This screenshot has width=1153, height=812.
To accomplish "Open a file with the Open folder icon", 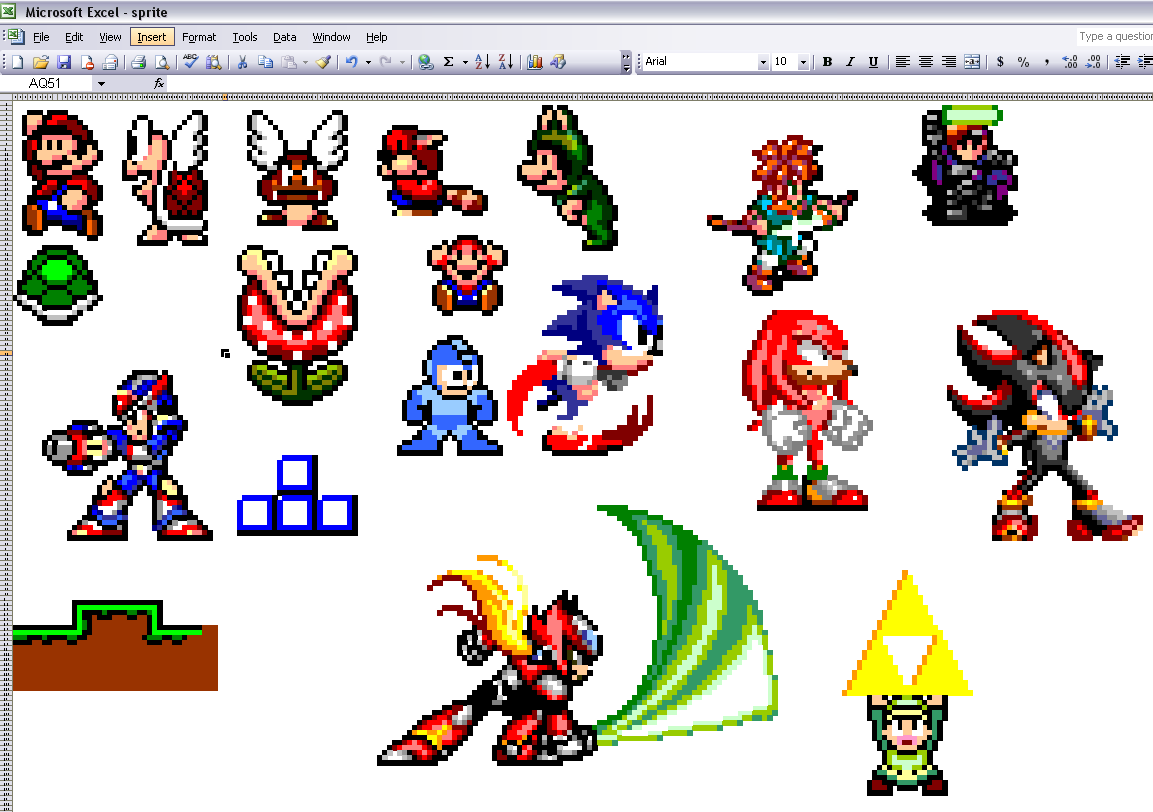I will 41,62.
